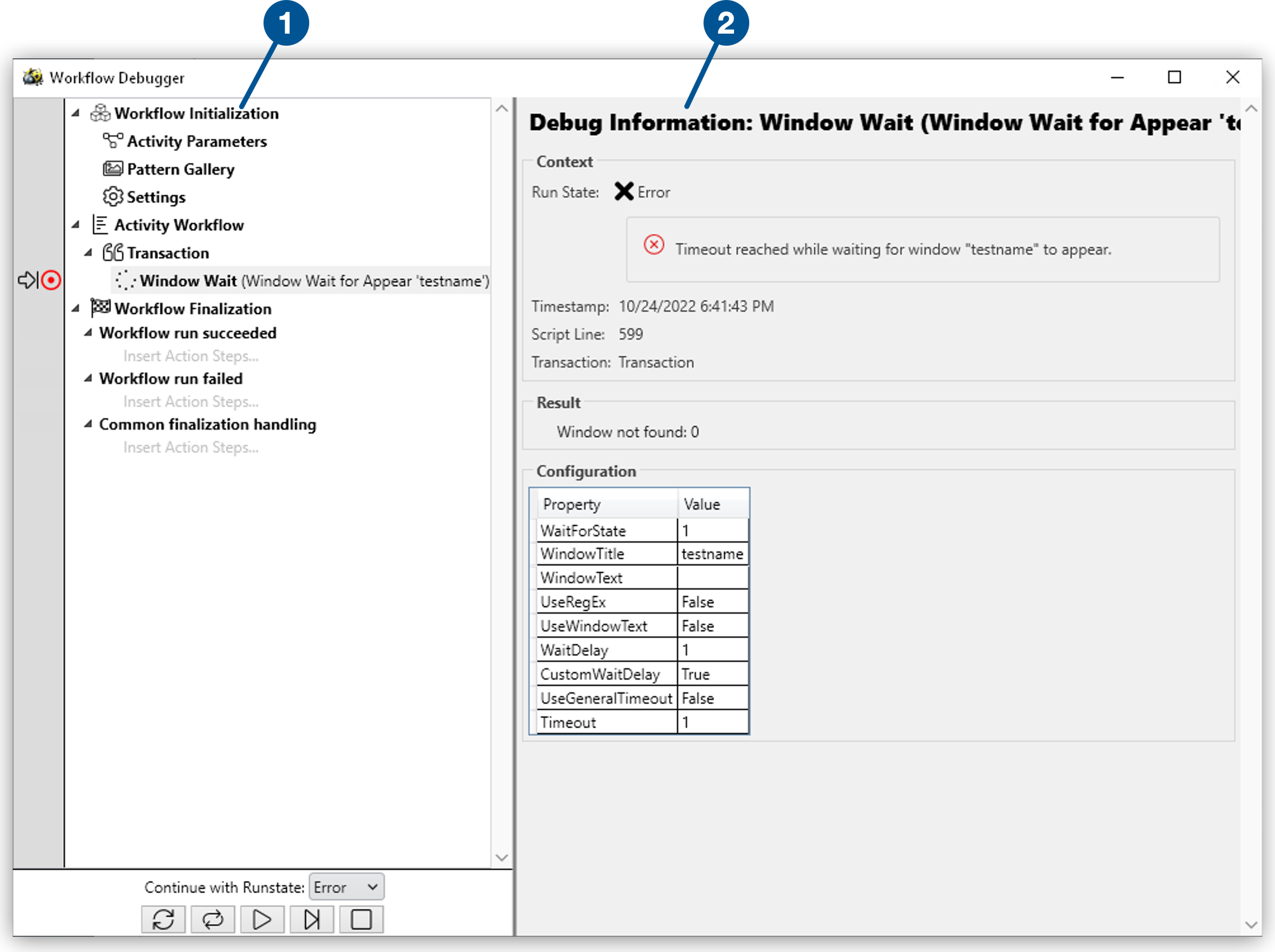Click the Error X icon beside Run State
Image resolution: width=1275 pixels, height=952 pixels.
pyautogui.click(x=624, y=192)
